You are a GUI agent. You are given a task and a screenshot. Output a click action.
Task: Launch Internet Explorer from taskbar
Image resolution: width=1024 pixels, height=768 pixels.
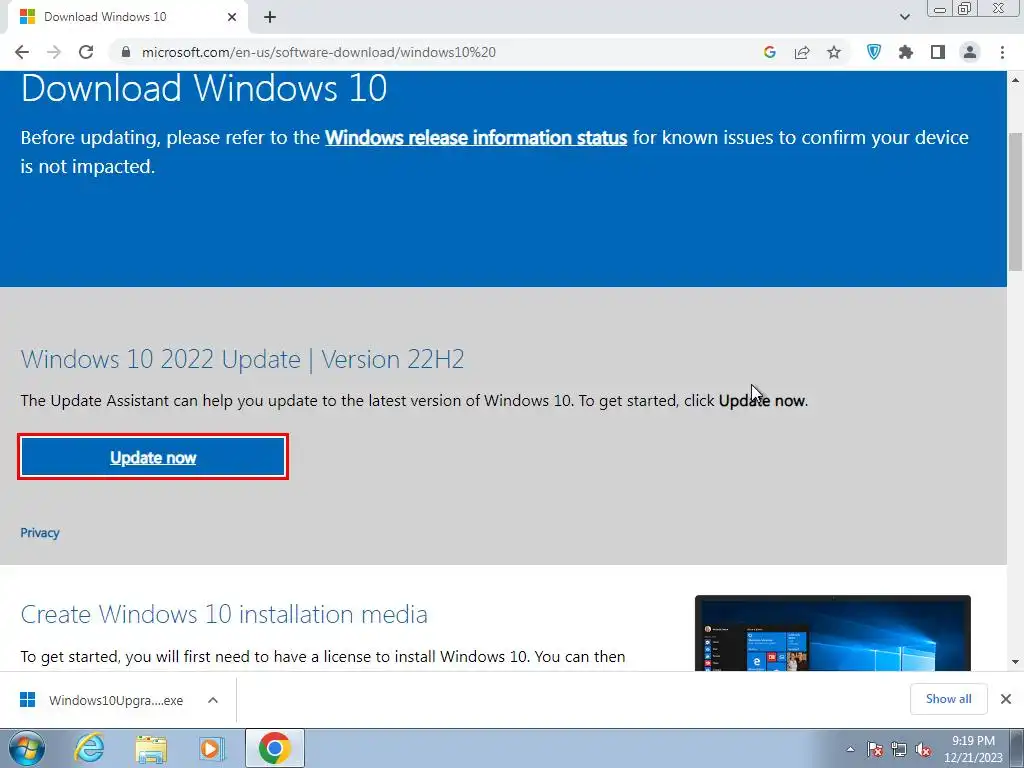[x=89, y=748]
